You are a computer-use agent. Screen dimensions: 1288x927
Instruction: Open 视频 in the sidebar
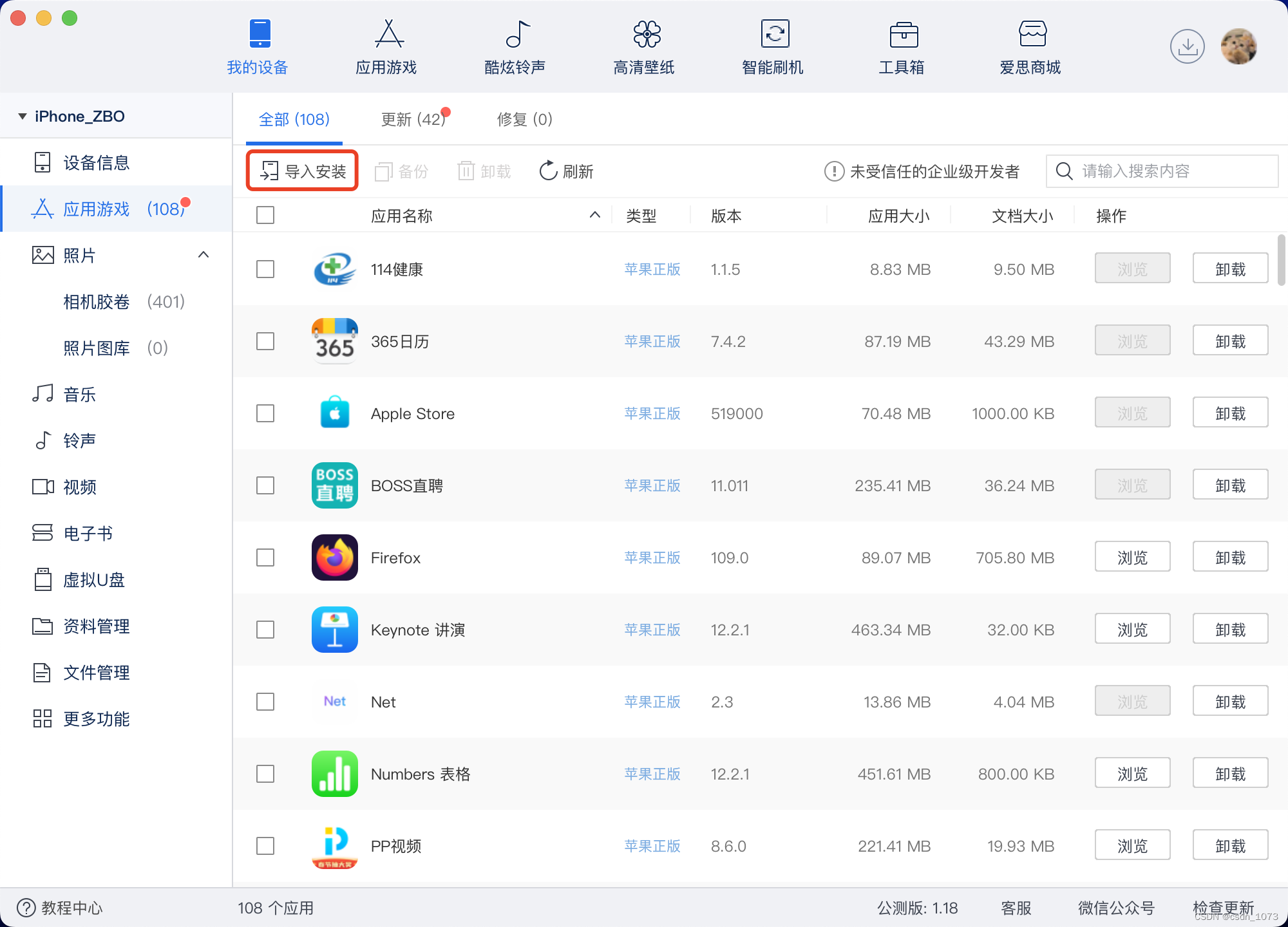(116, 487)
